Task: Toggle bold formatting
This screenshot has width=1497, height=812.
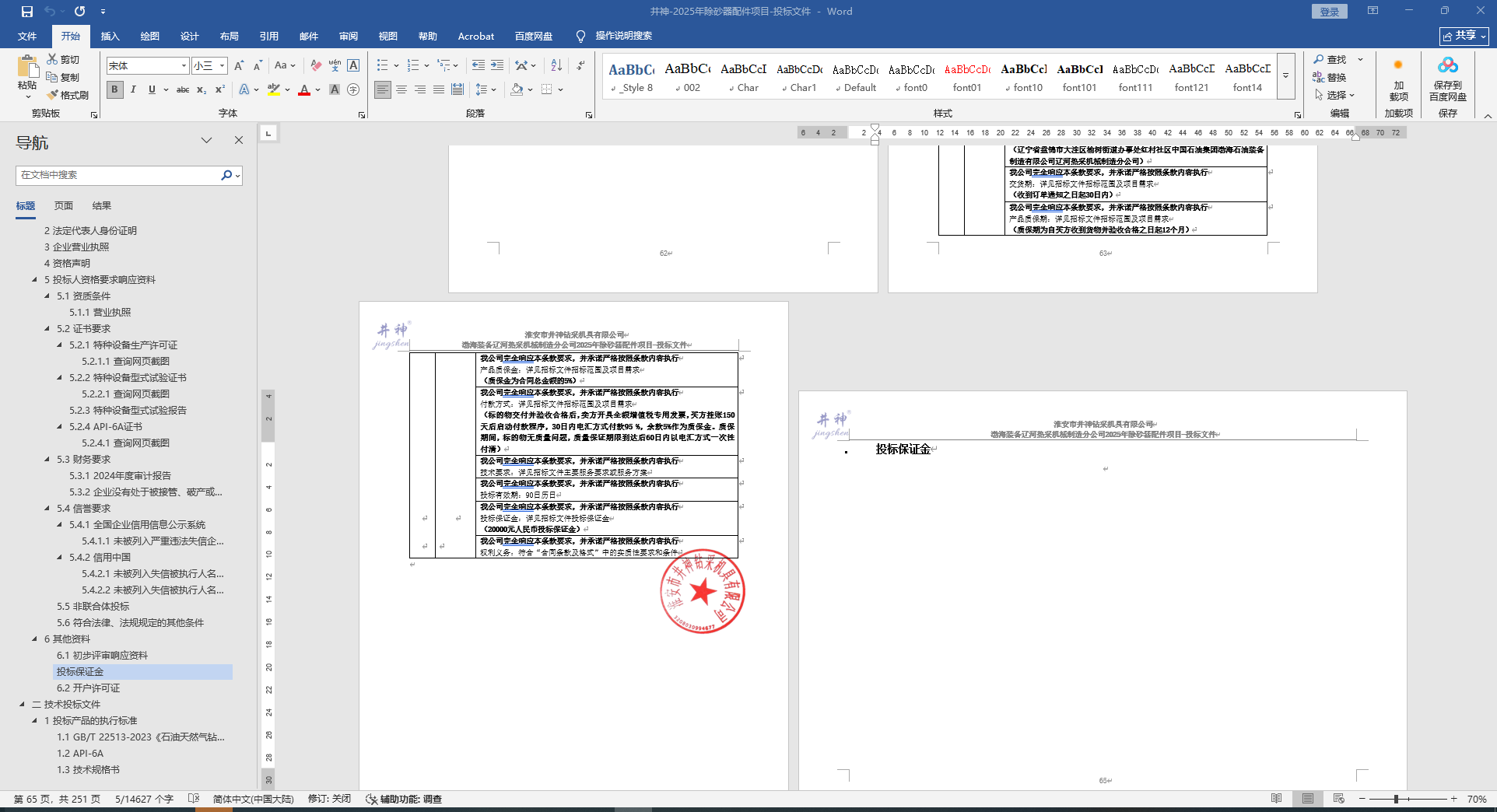Action: pyautogui.click(x=115, y=90)
